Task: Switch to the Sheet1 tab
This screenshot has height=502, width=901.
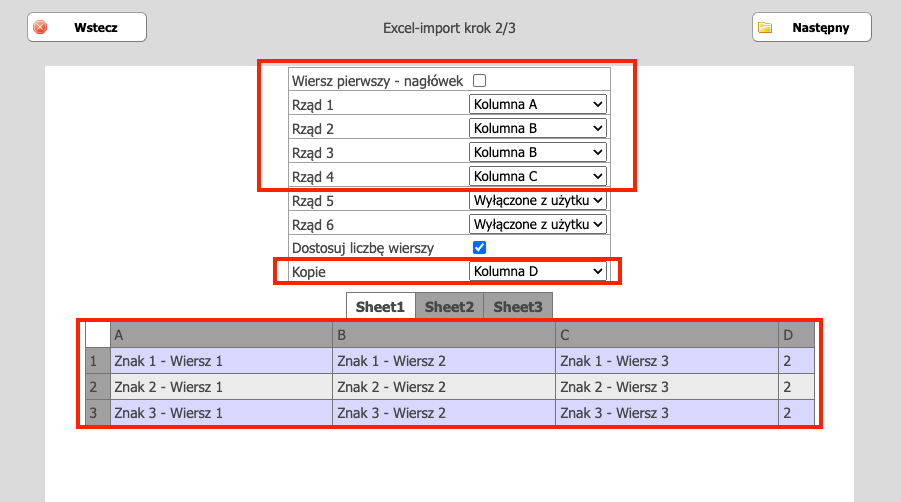Action: tap(380, 307)
